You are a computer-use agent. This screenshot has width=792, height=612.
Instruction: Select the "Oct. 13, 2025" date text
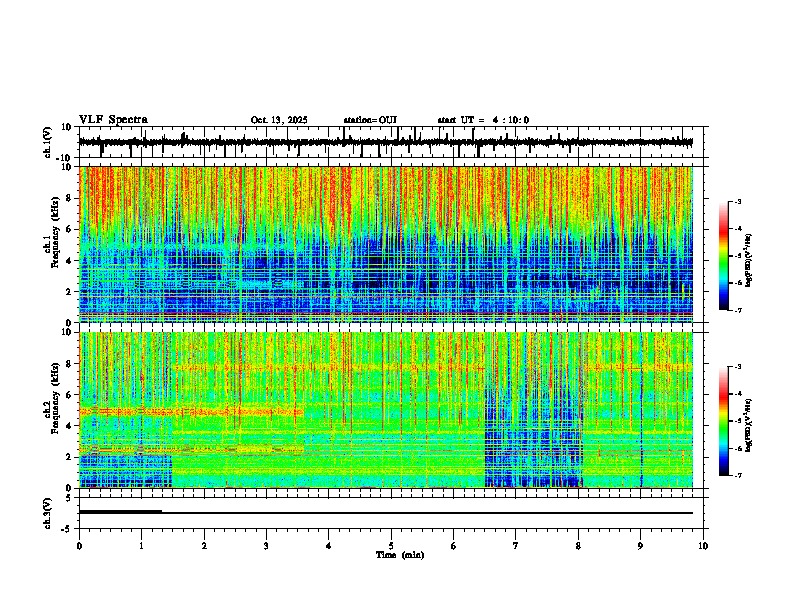[x=279, y=120]
